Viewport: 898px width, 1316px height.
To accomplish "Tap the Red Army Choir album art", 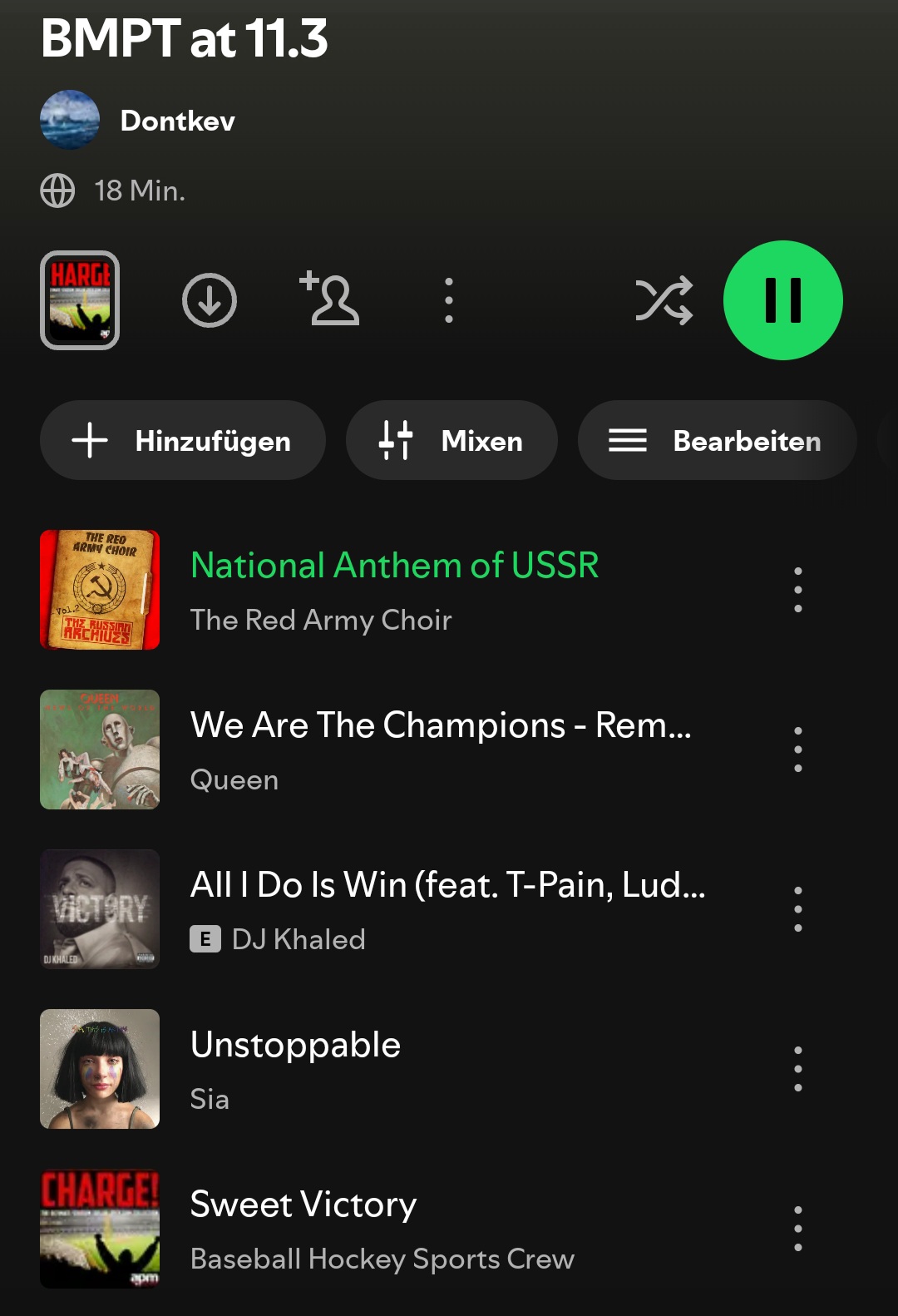I will click(x=100, y=590).
